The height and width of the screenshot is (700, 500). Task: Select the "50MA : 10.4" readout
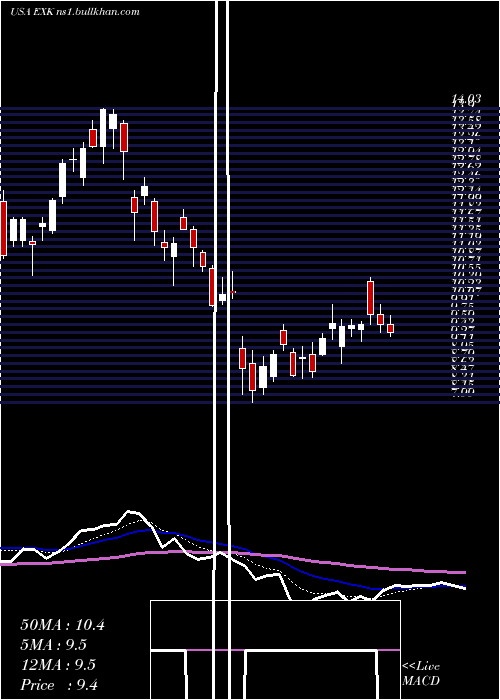pyautogui.click(x=62, y=625)
